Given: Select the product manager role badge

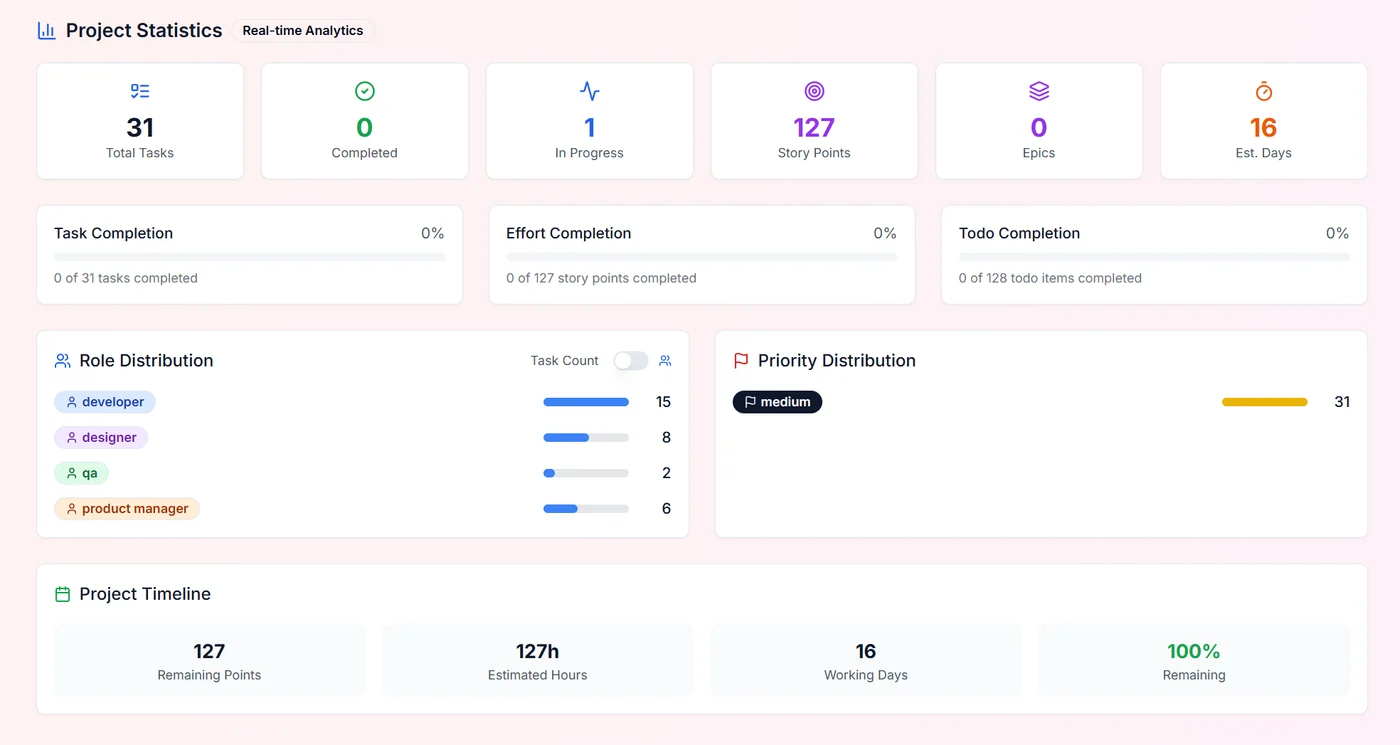Looking at the screenshot, I should pyautogui.click(x=127, y=509).
